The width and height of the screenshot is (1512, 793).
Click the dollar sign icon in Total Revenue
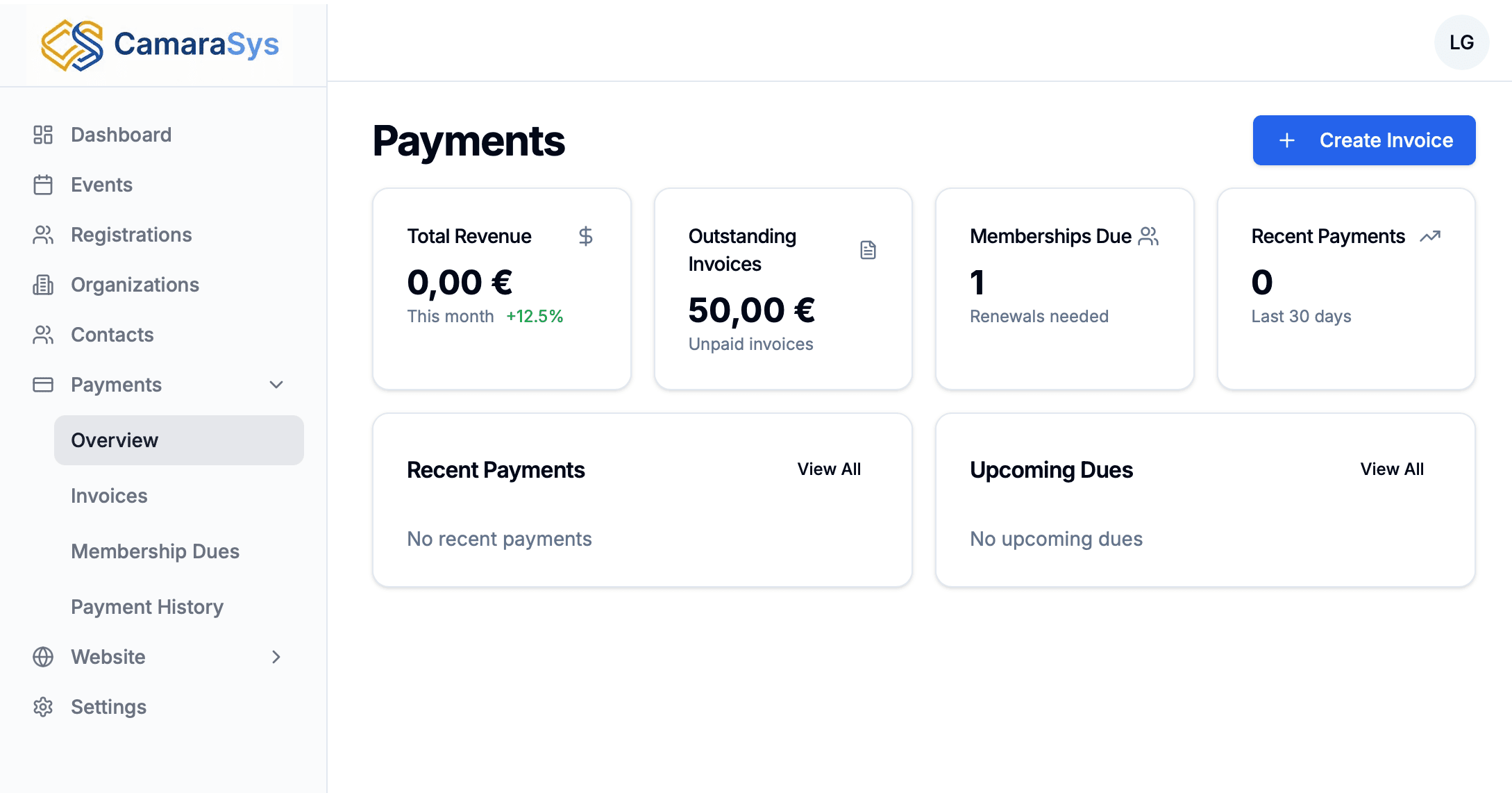tap(586, 236)
